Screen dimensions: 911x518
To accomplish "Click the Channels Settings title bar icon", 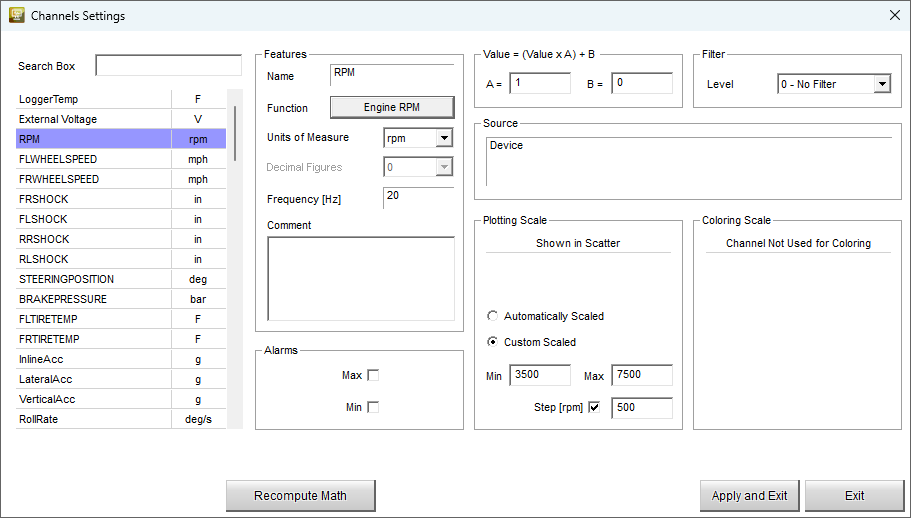I will 16,16.
